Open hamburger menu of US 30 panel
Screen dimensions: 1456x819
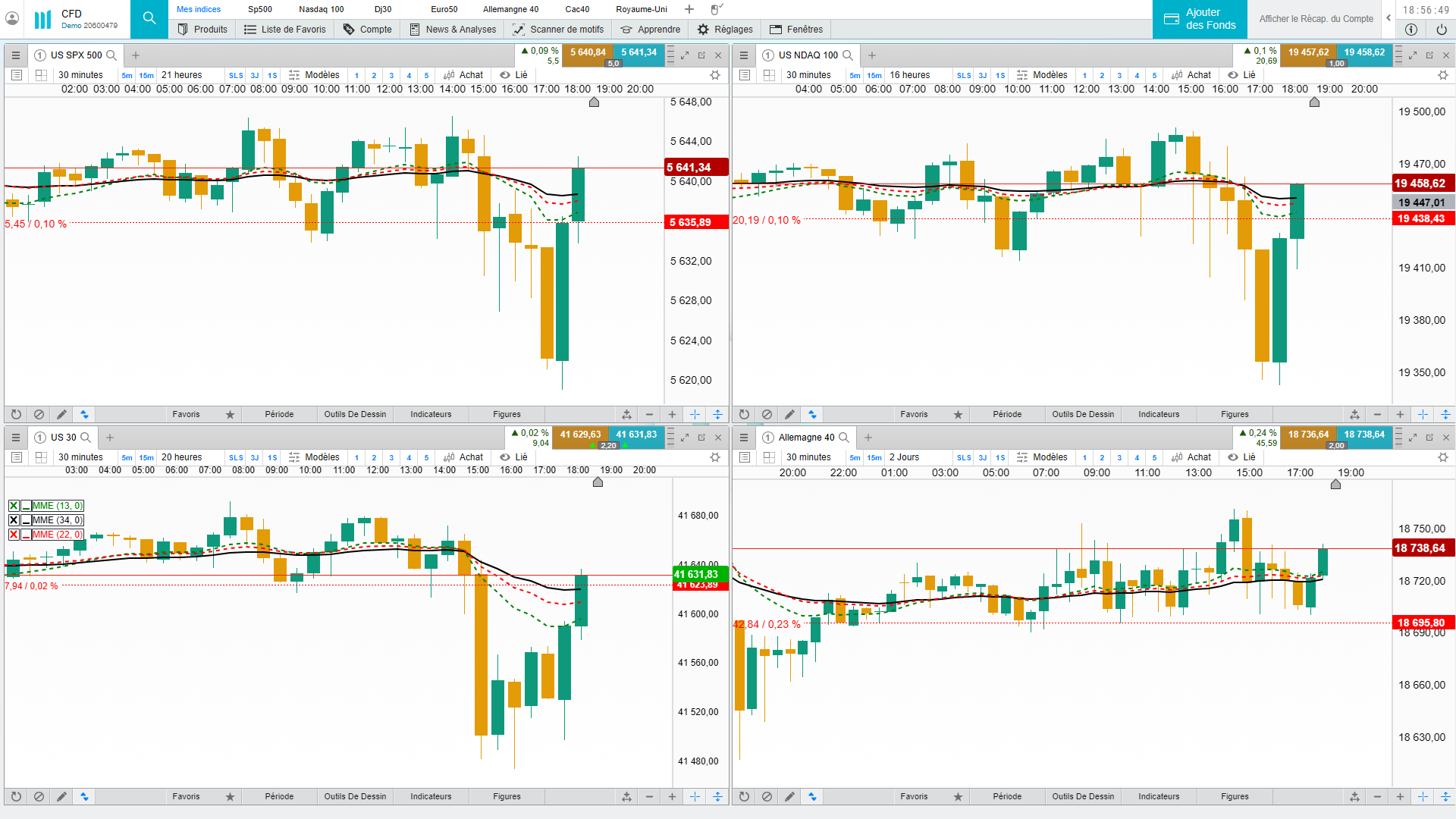click(15, 438)
